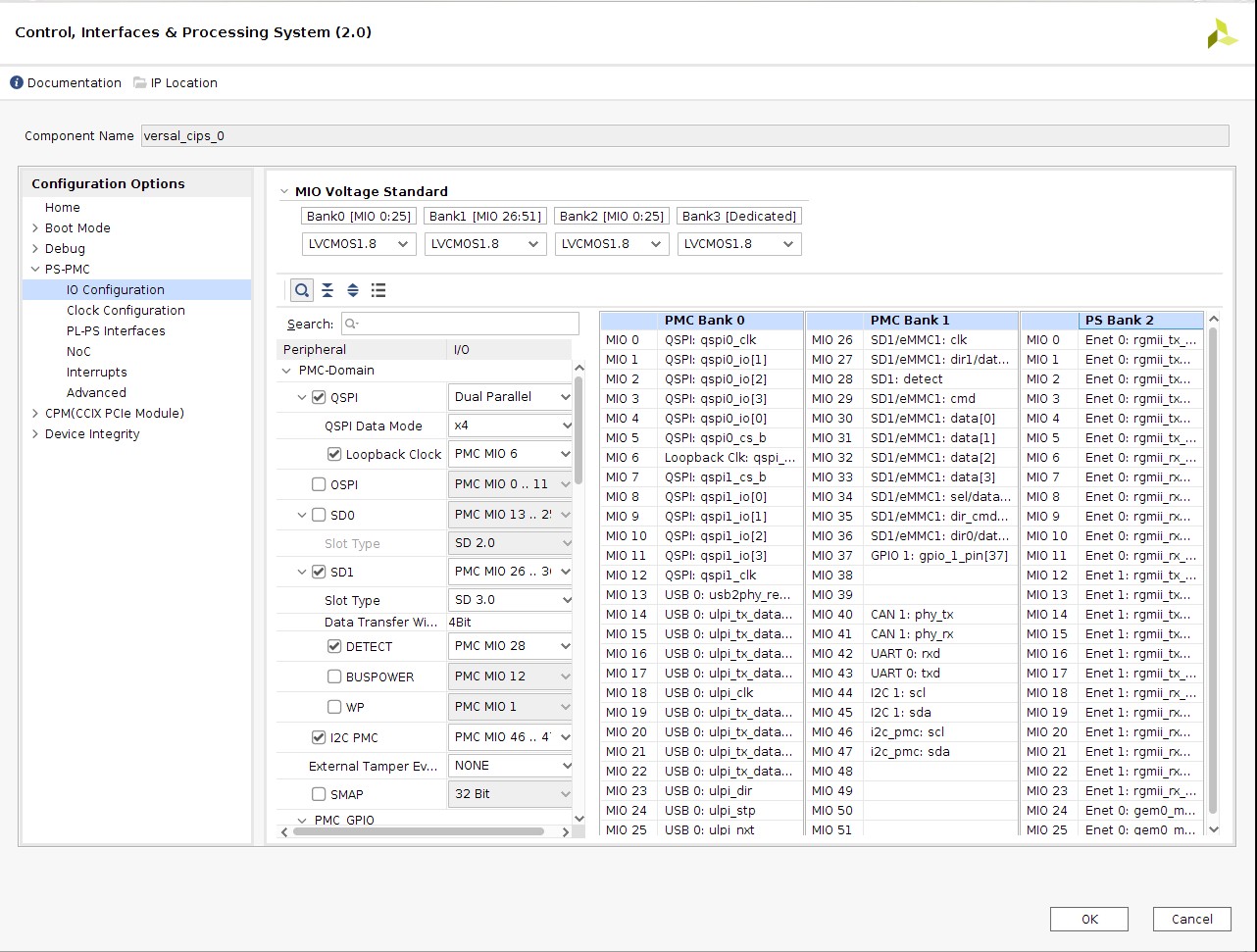This screenshot has width=1257, height=952.
Task: Select Clock Configuration in the tree
Action: pyautogui.click(x=126, y=311)
